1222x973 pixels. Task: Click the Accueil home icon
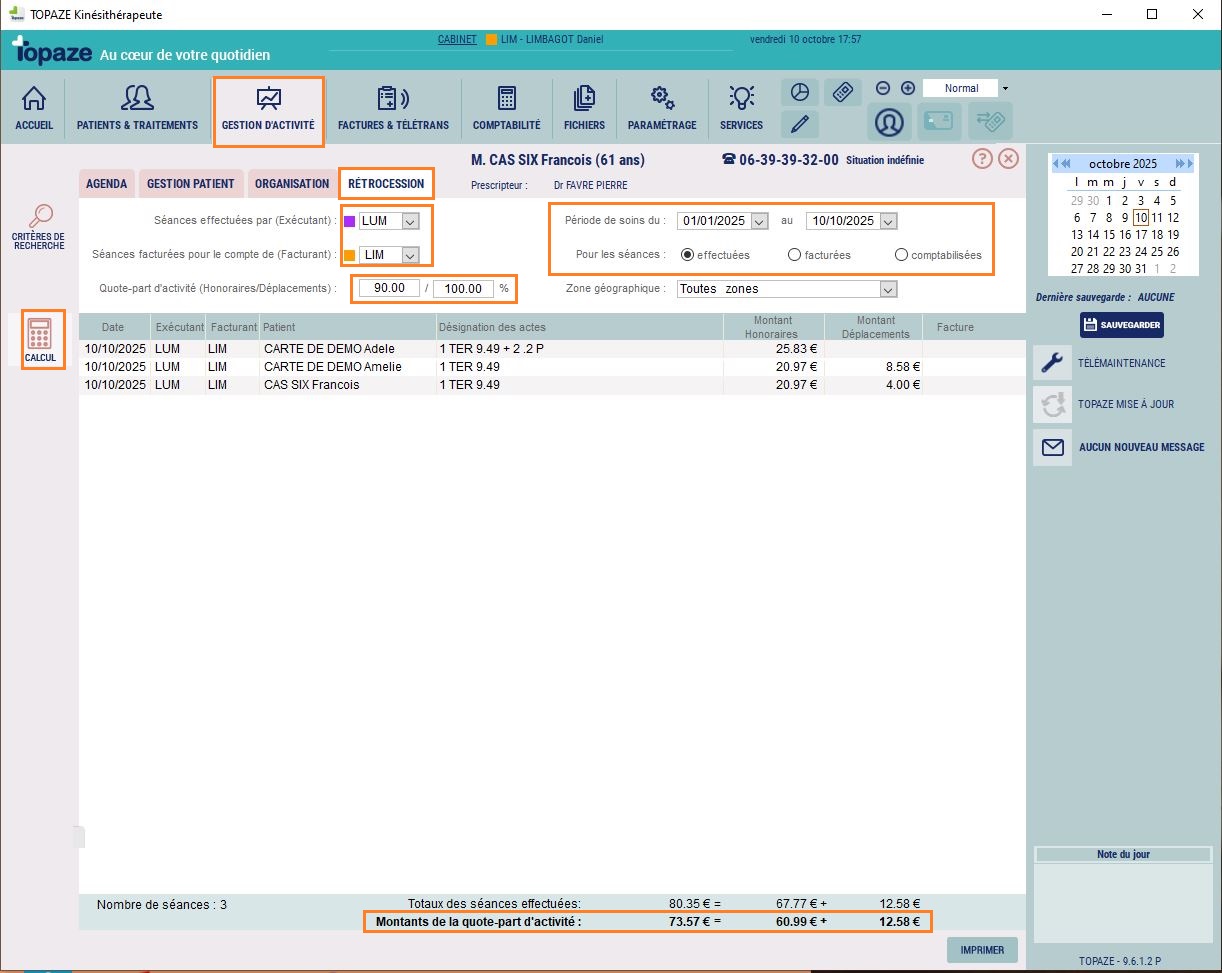34,110
